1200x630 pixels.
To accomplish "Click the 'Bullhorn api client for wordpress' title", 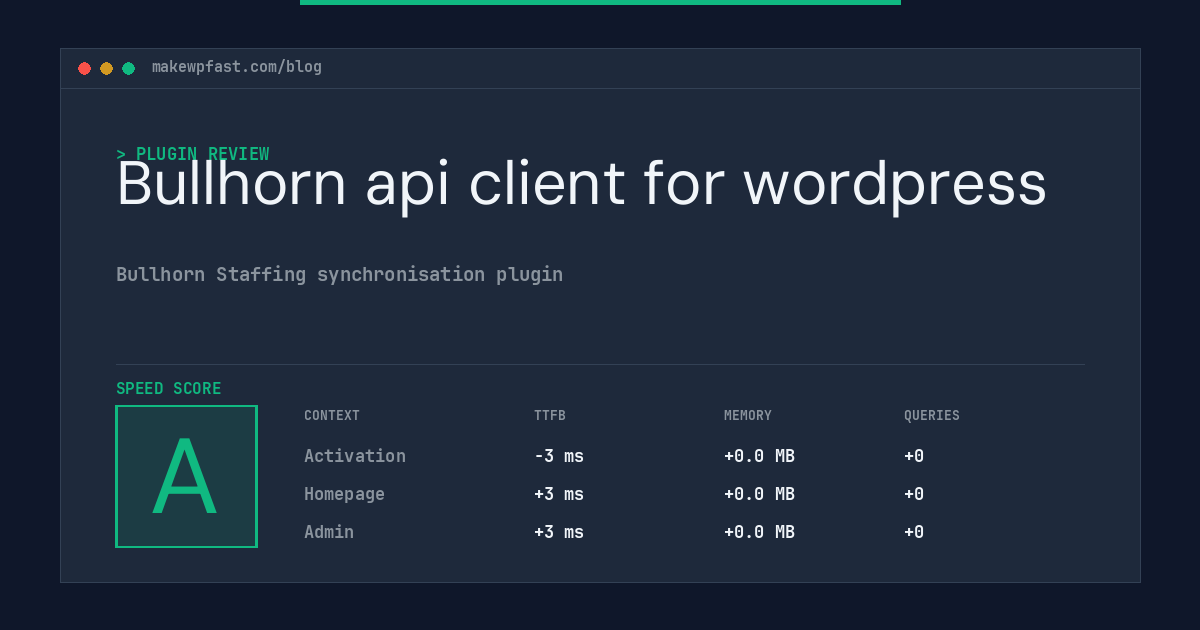I will pyautogui.click(x=581, y=185).
